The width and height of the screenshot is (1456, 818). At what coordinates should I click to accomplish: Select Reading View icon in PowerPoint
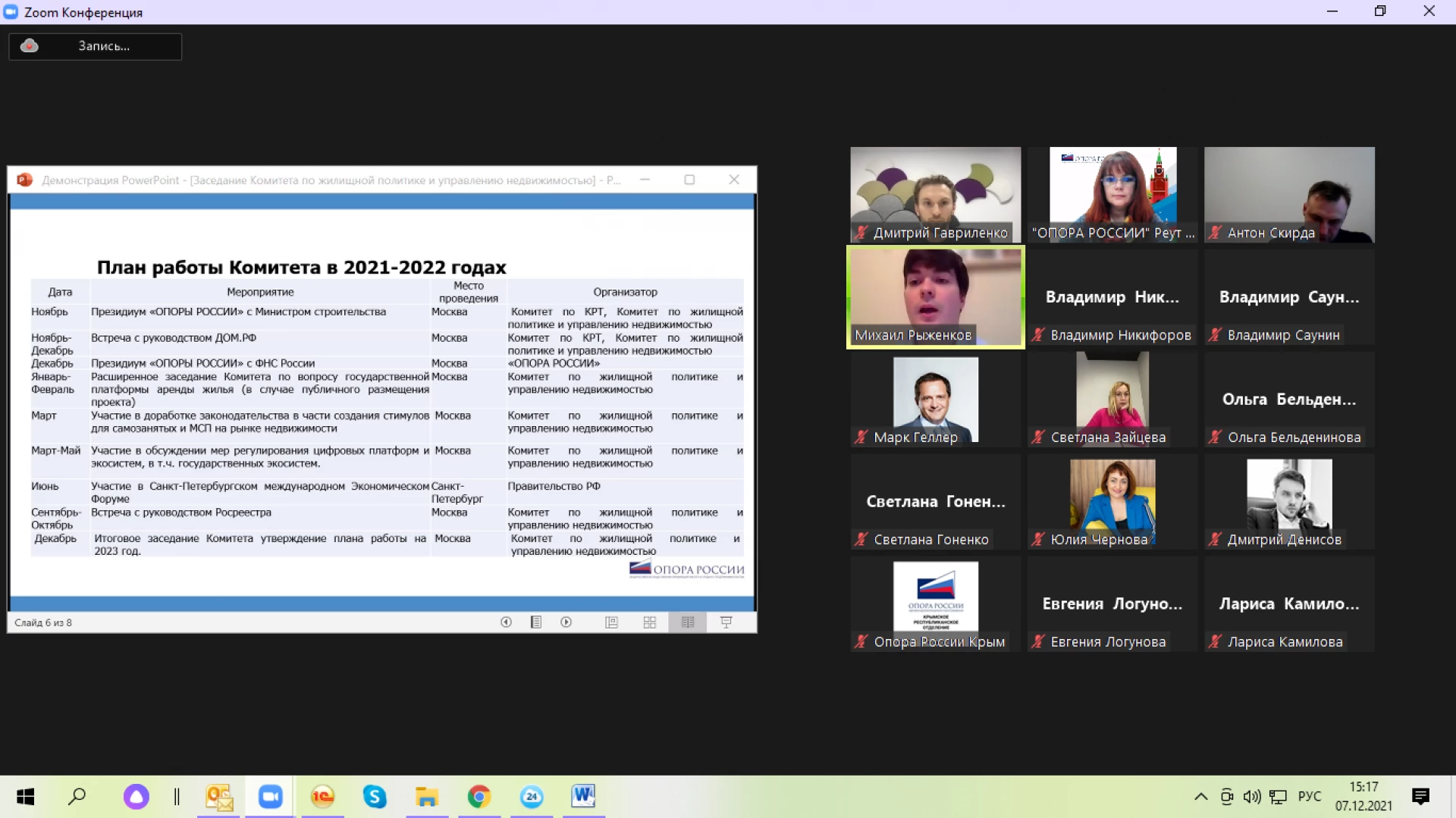point(688,622)
